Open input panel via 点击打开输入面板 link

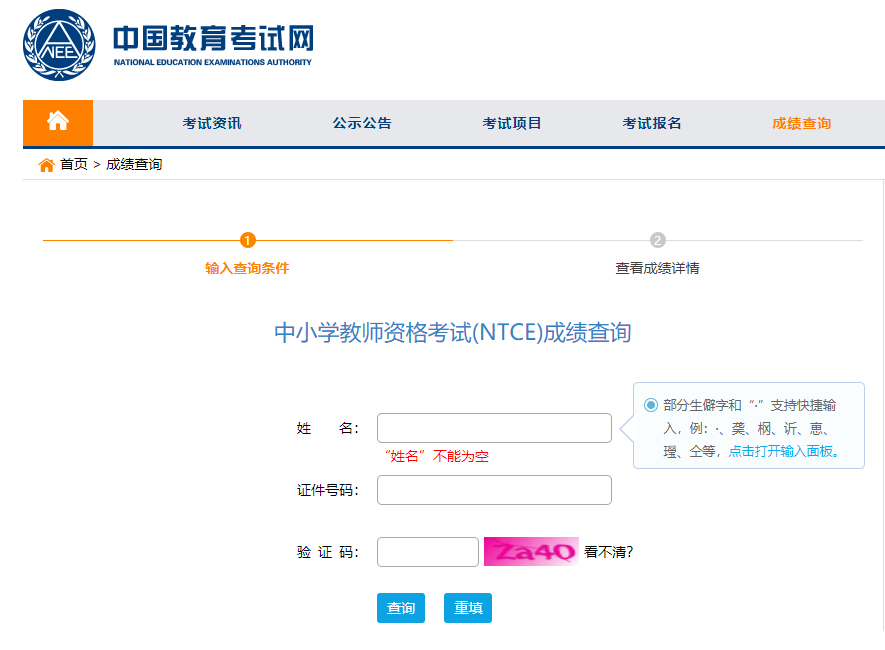click(783, 451)
